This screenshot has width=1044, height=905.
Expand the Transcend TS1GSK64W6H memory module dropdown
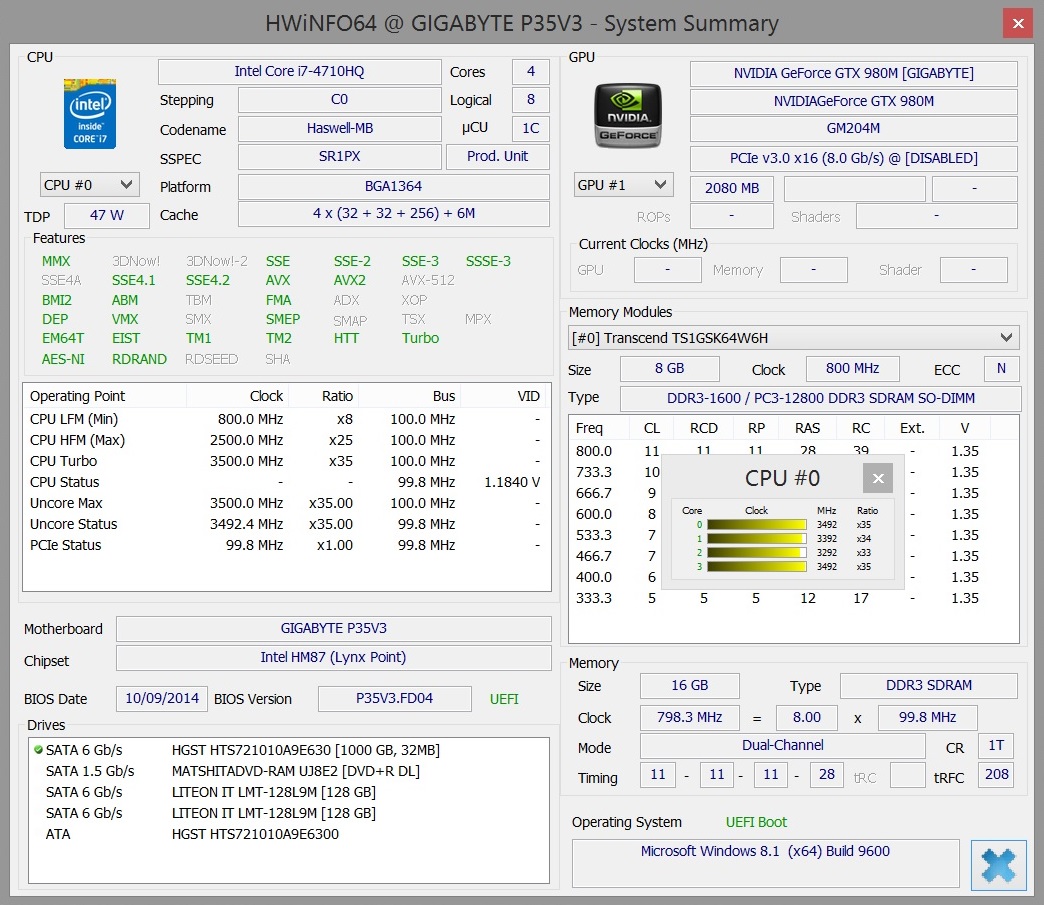point(793,338)
